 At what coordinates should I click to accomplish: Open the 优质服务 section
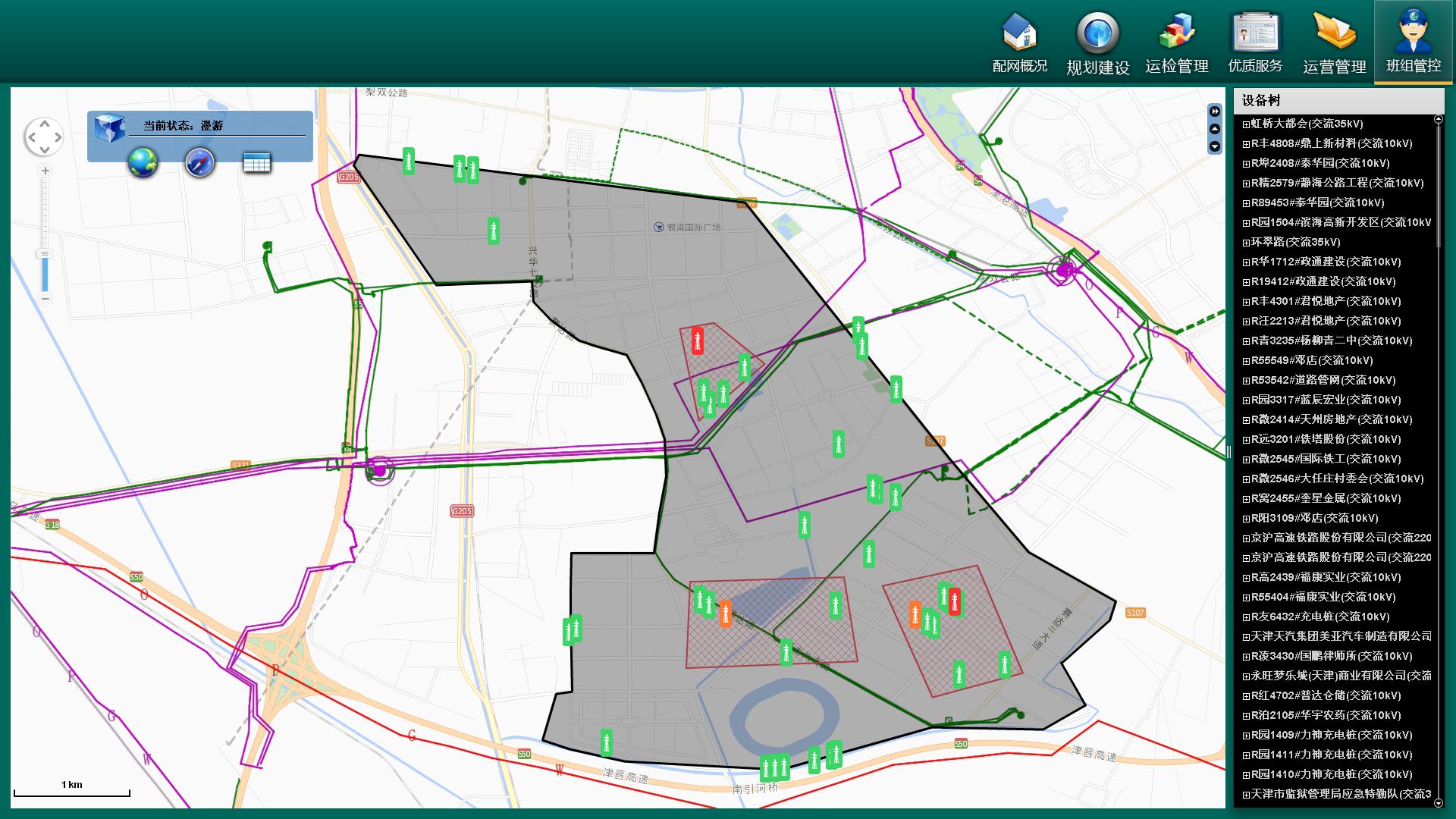tap(1255, 42)
